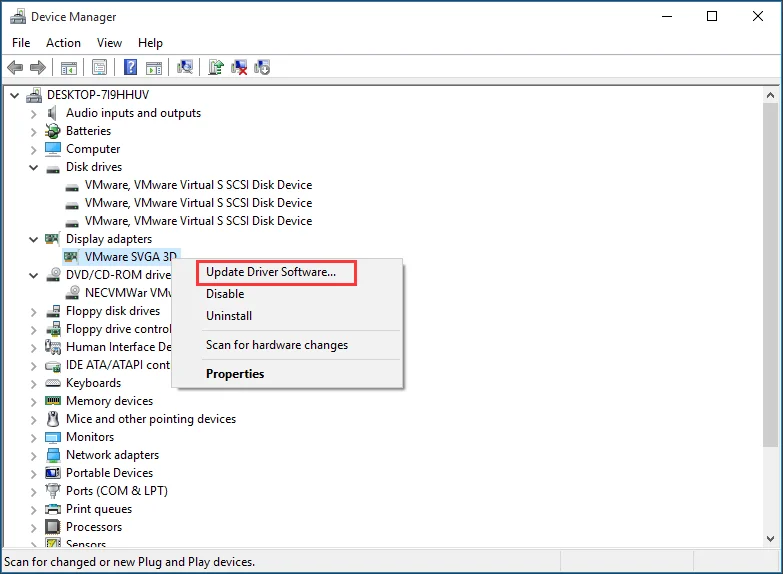Click the Disk drives category icon
Screen dimensions: 783x574
click(x=52, y=169)
